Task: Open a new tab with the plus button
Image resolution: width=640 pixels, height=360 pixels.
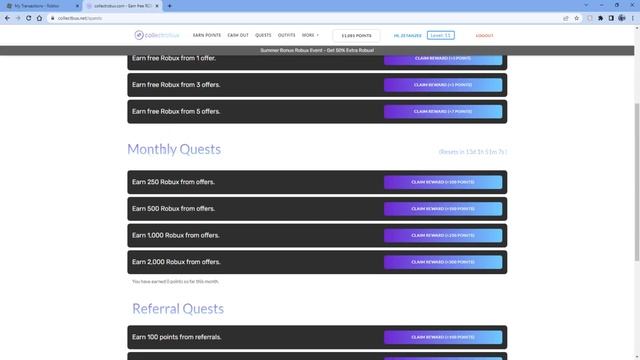Action: 169,6
